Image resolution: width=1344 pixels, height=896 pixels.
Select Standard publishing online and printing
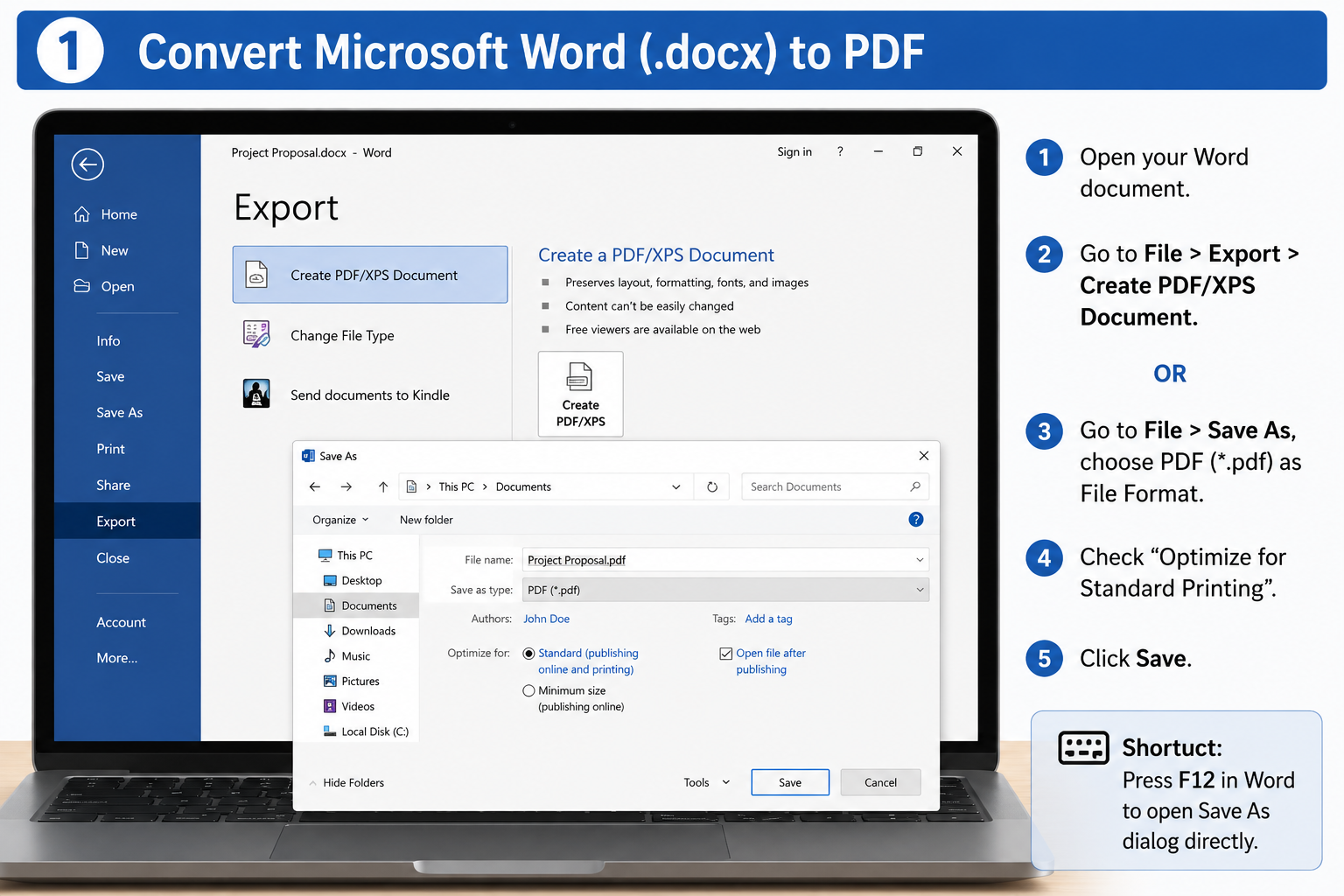(x=528, y=654)
